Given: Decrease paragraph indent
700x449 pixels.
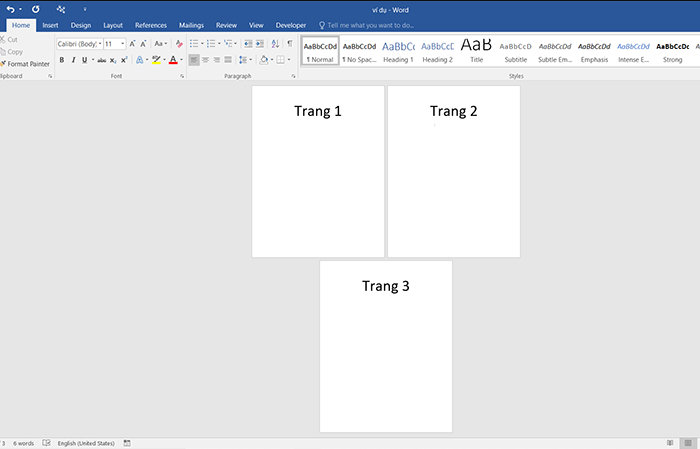Looking at the screenshot, I should 248,43.
